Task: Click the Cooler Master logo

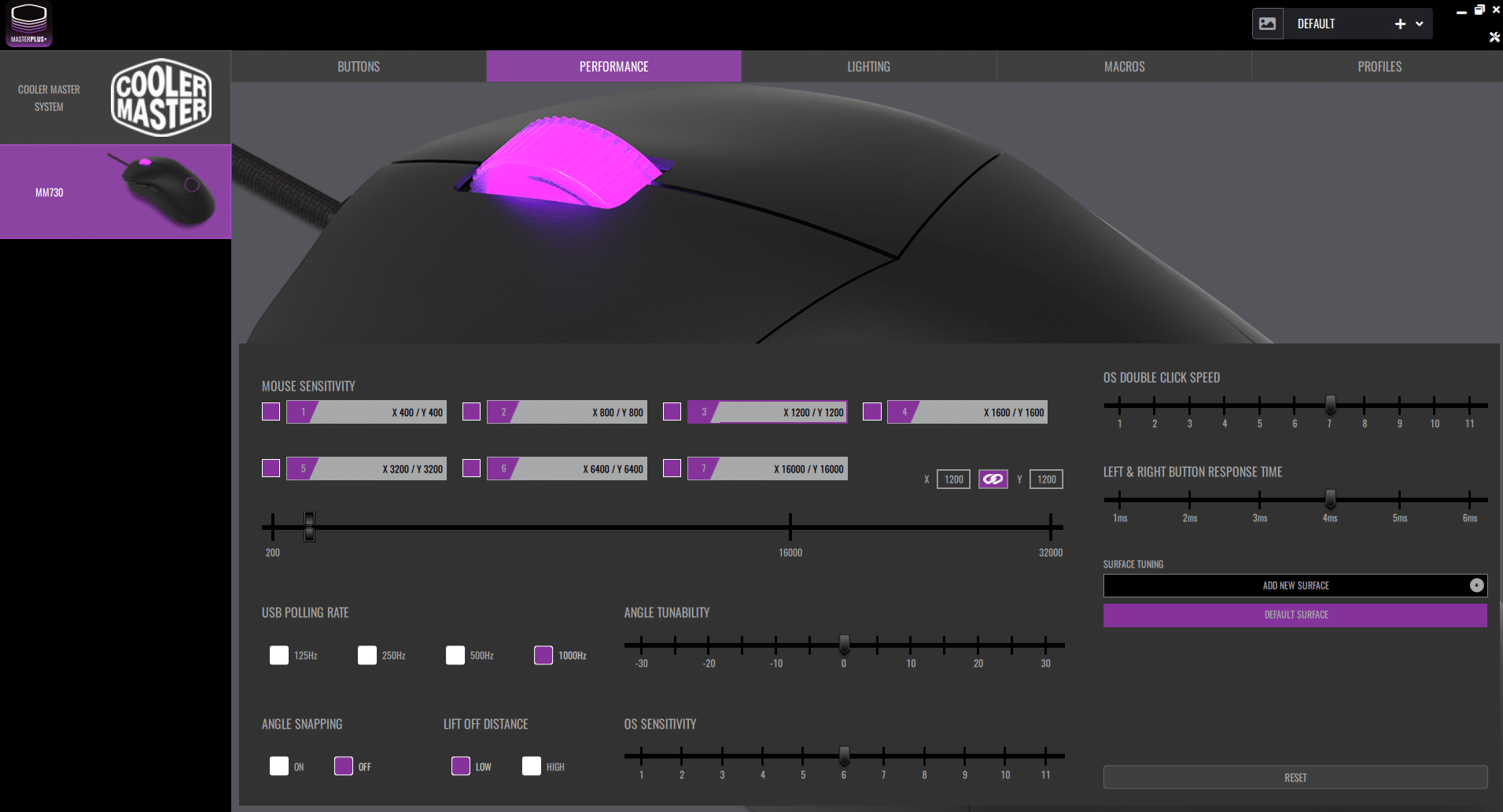Action: pos(161,97)
